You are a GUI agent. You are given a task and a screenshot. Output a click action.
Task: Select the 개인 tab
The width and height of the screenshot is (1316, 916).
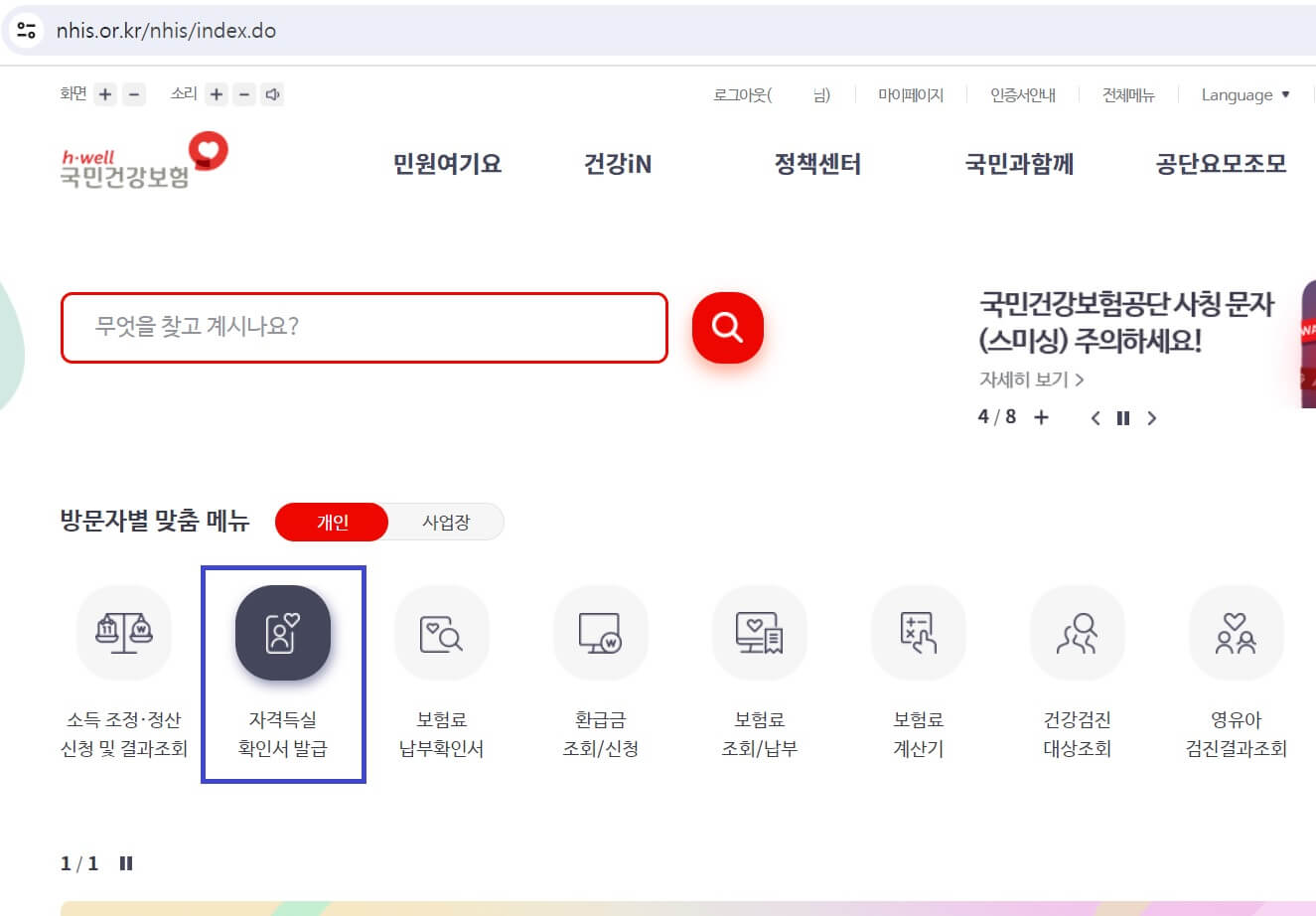332,522
